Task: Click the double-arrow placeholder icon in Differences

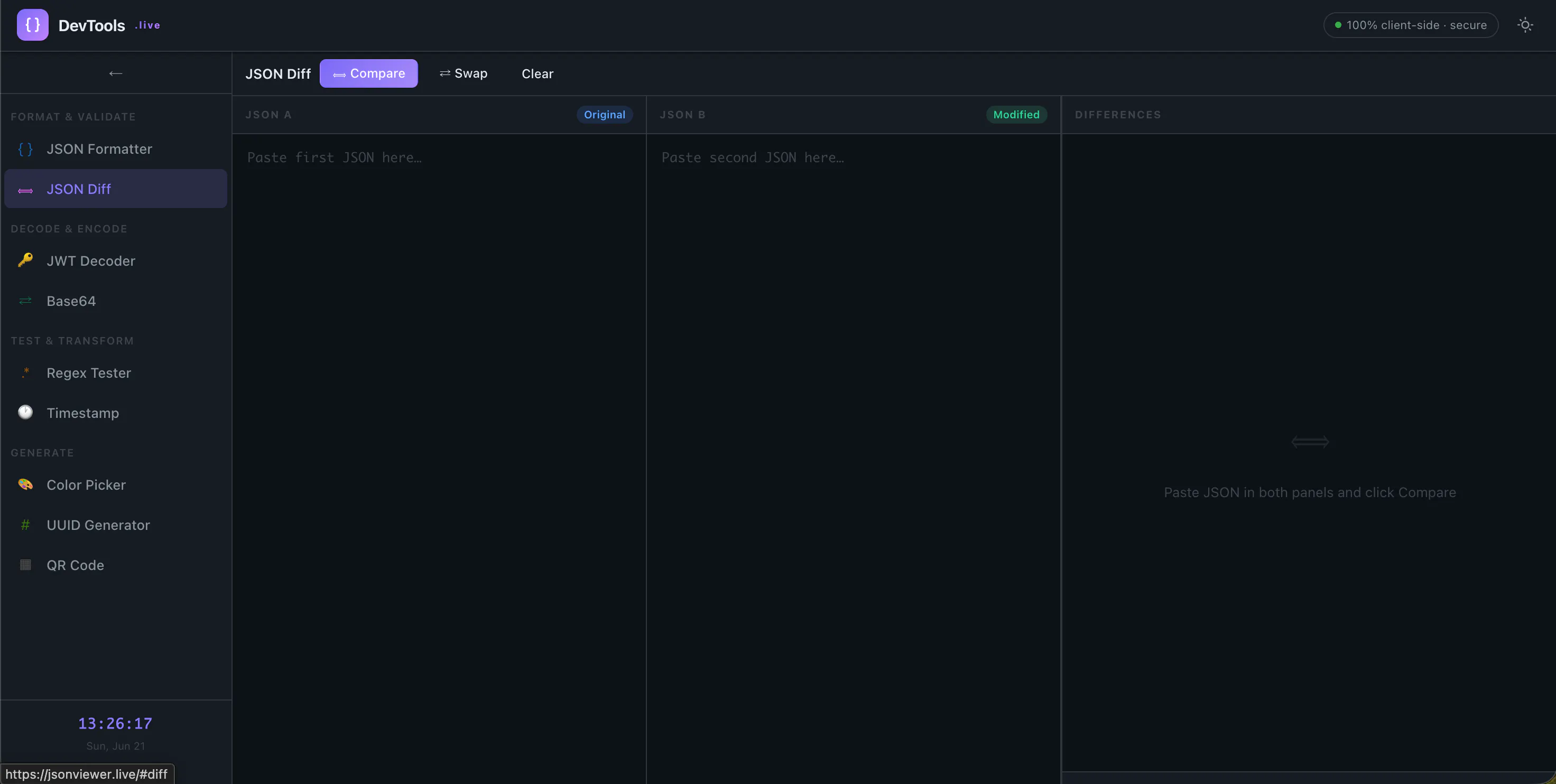Action: (x=1310, y=442)
